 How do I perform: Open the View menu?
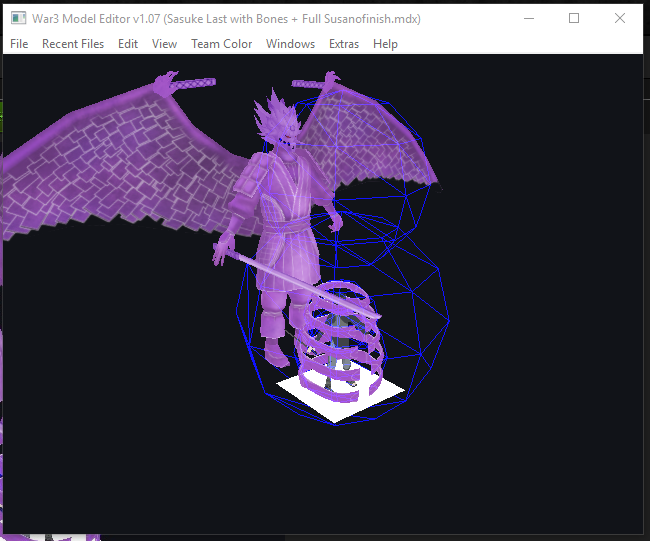pyautogui.click(x=164, y=44)
